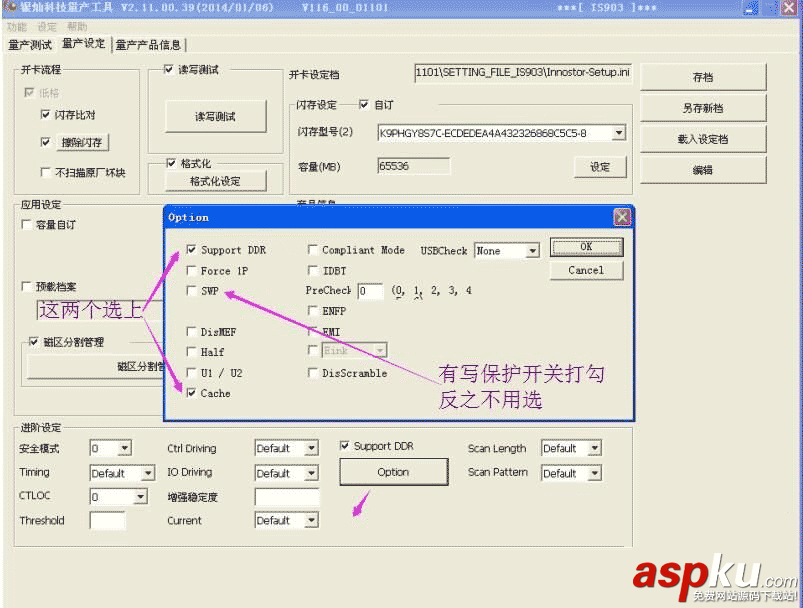Switch to 量产测试 tab

click(x=30, y=45)
